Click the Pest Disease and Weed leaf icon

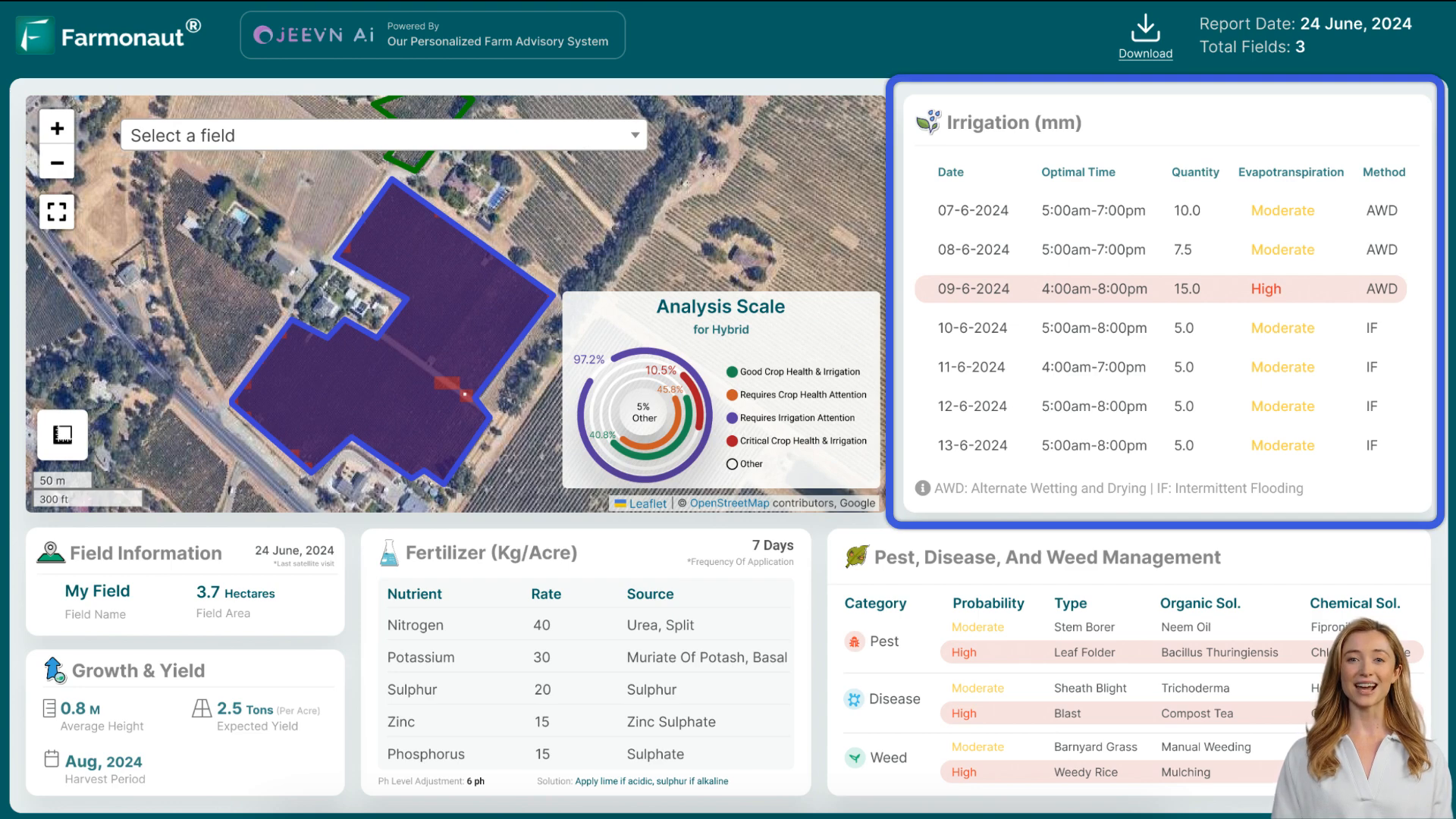coord(857,557)
